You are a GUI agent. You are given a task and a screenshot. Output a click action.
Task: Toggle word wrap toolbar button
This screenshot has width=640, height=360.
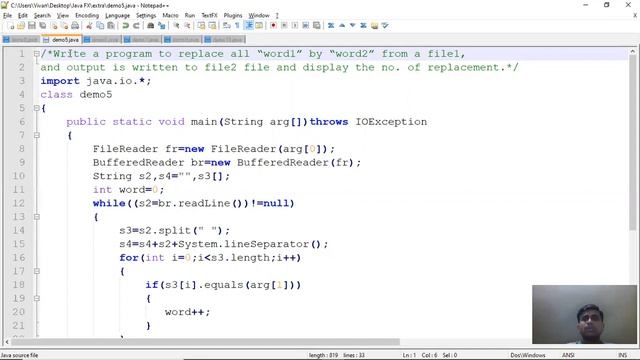227,26
